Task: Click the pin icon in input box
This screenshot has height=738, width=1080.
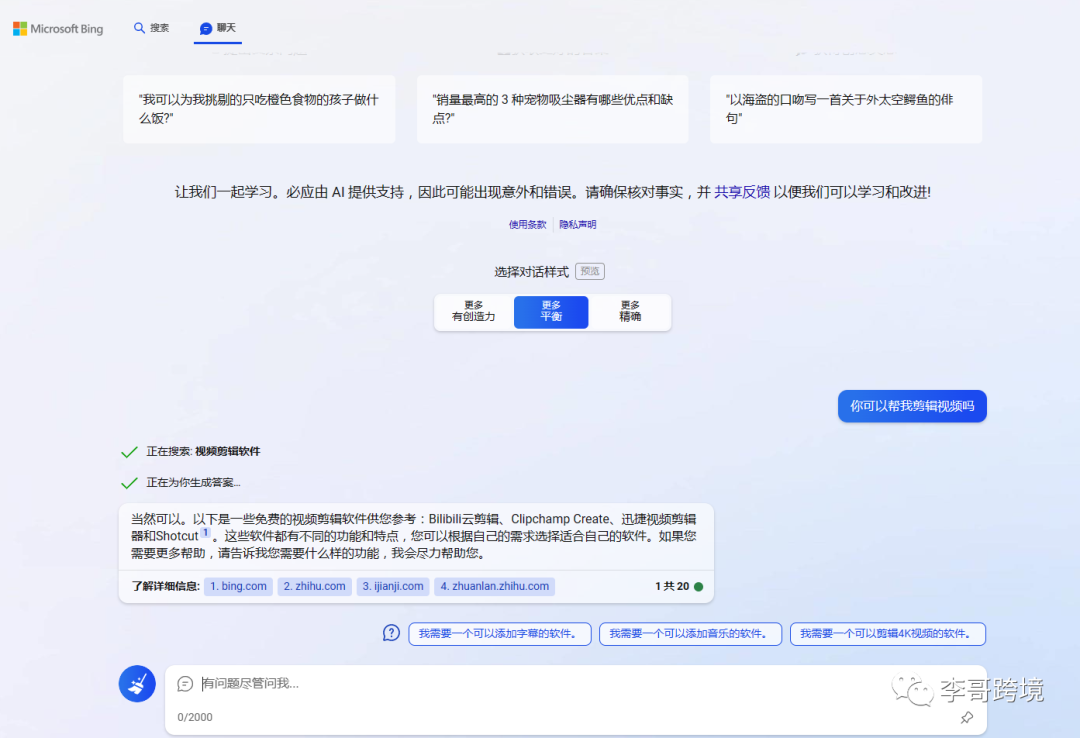Action: click(967, 717)
